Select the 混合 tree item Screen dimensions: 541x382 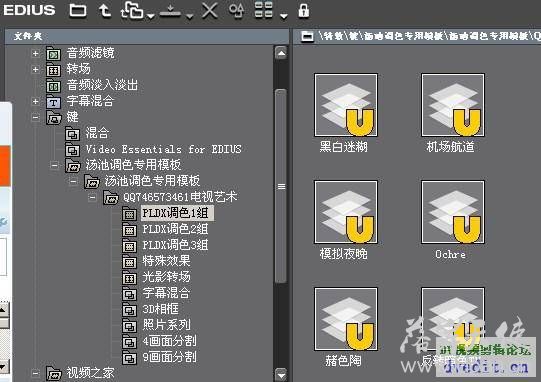tap(97, 133)
